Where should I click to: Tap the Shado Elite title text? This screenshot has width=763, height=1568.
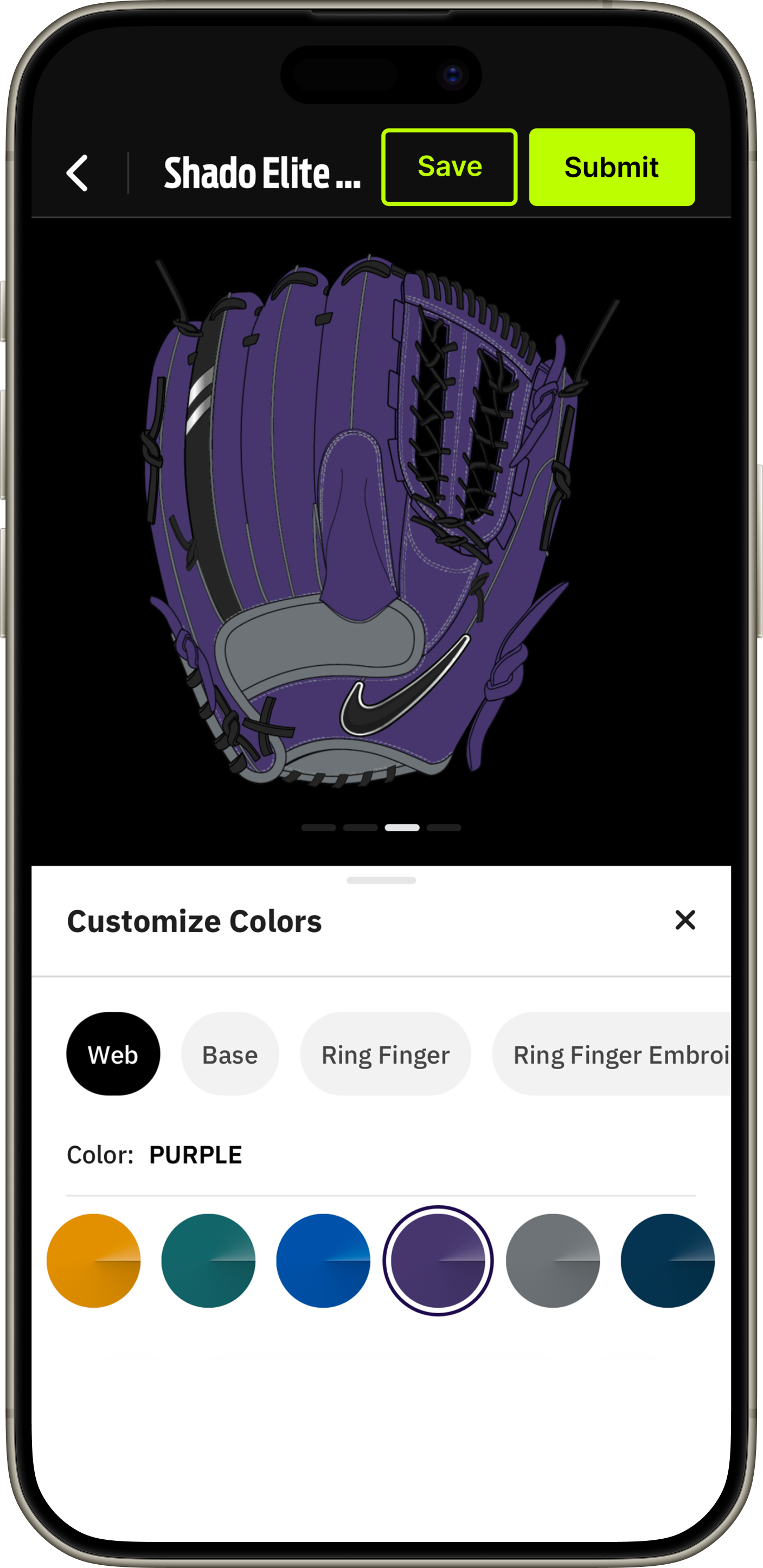pos(262,173)
